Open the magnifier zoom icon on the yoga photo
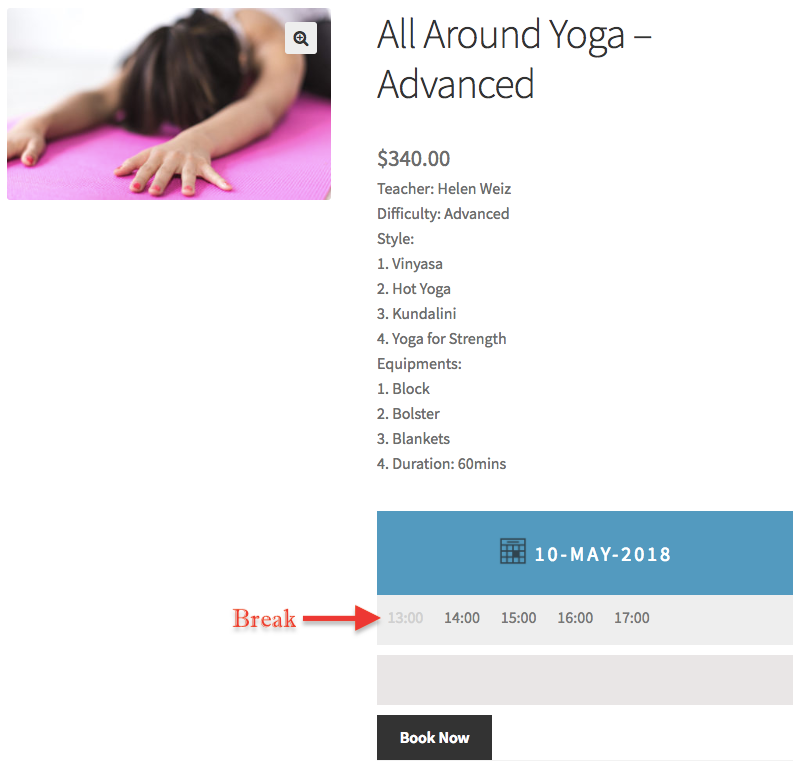 coord(301,38)
